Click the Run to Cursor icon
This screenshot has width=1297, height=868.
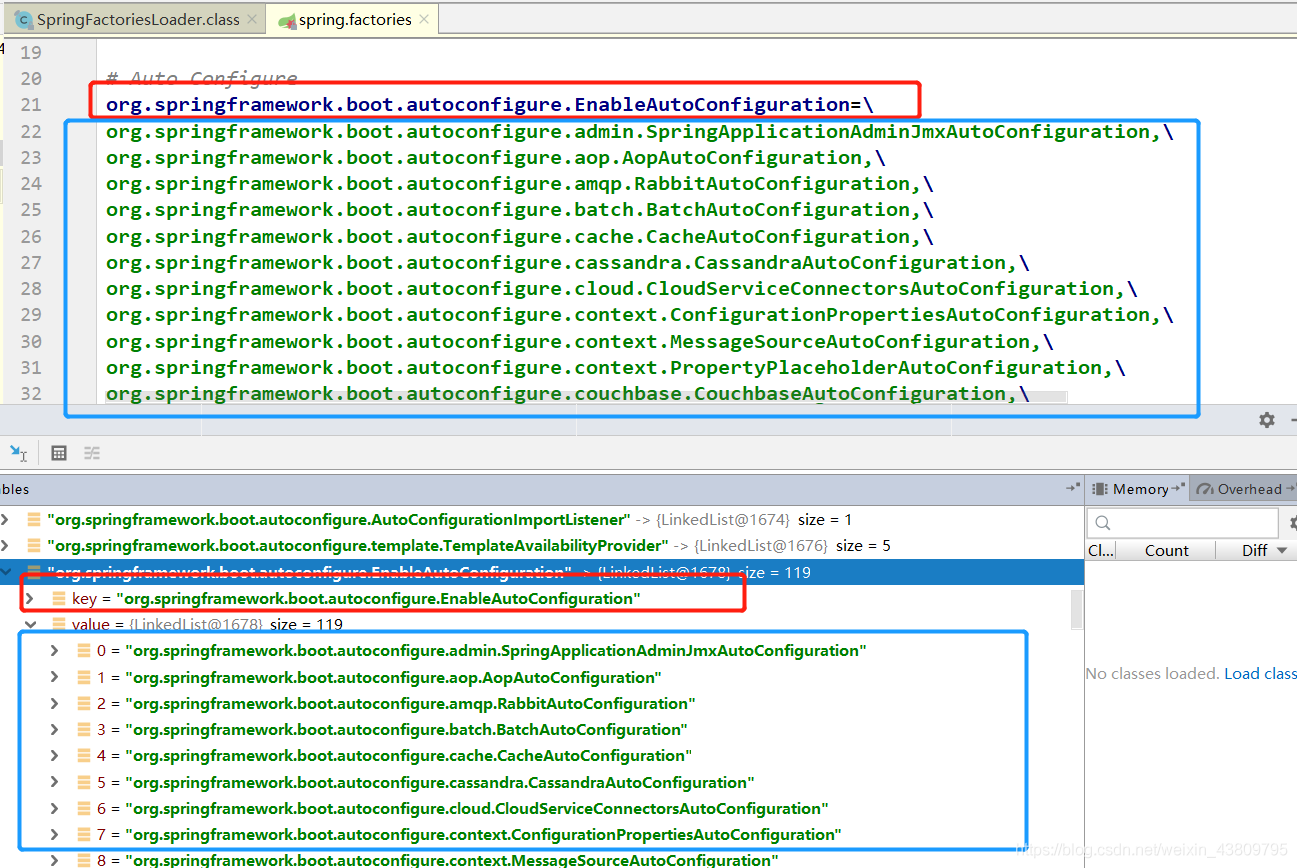(18, 453)
